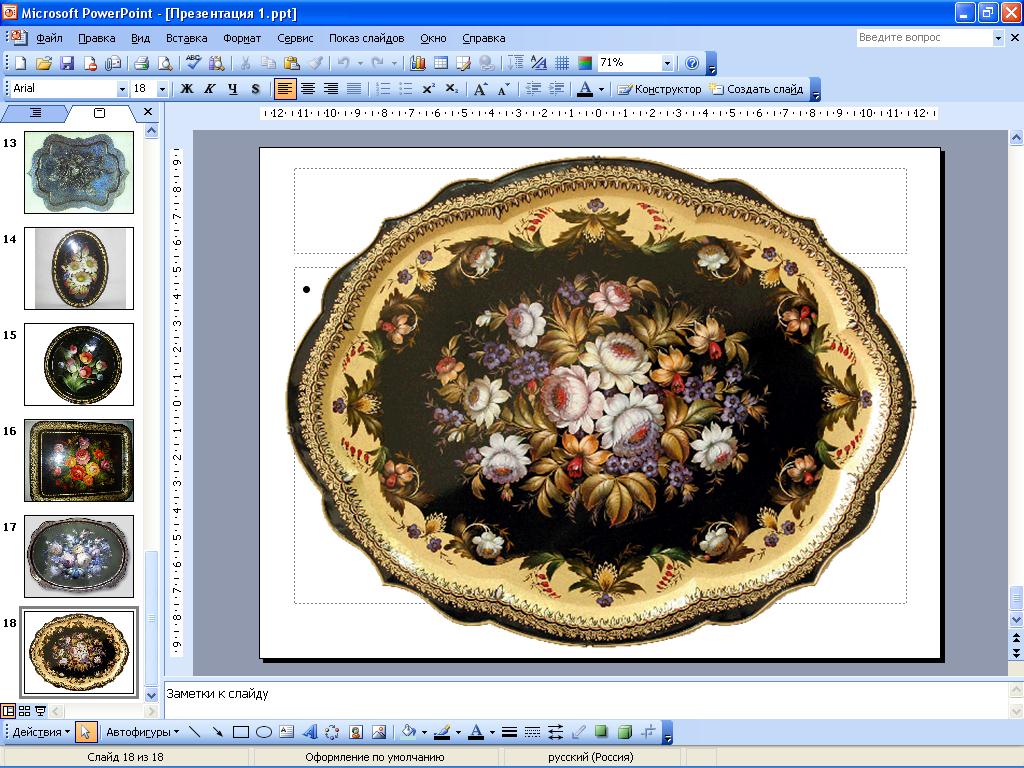Go to the previous slide via double-arrow

[1016, 637]
